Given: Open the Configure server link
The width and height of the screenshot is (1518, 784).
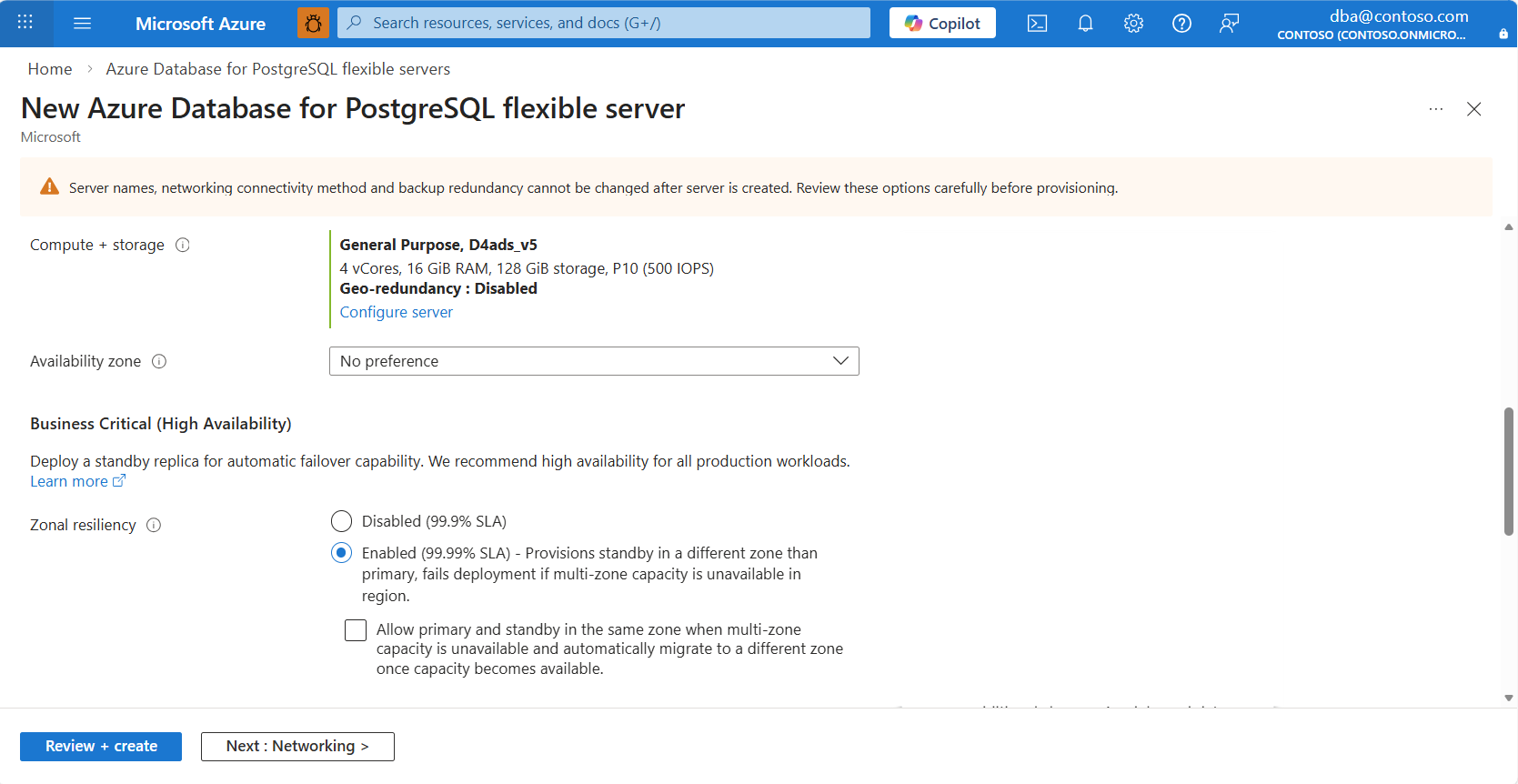Looking at the screenshot, I should pyautogui.click(x=396, y=312).
